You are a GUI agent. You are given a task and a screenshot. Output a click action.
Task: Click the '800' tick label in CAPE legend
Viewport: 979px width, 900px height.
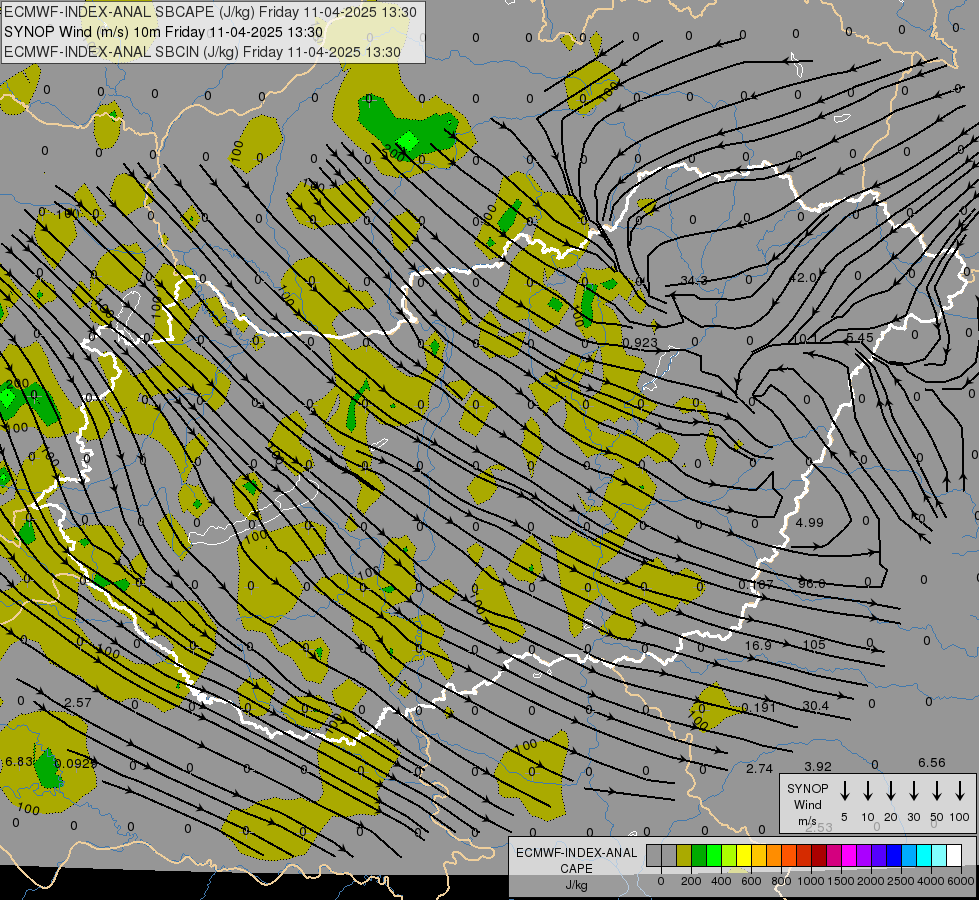[781, 881]
